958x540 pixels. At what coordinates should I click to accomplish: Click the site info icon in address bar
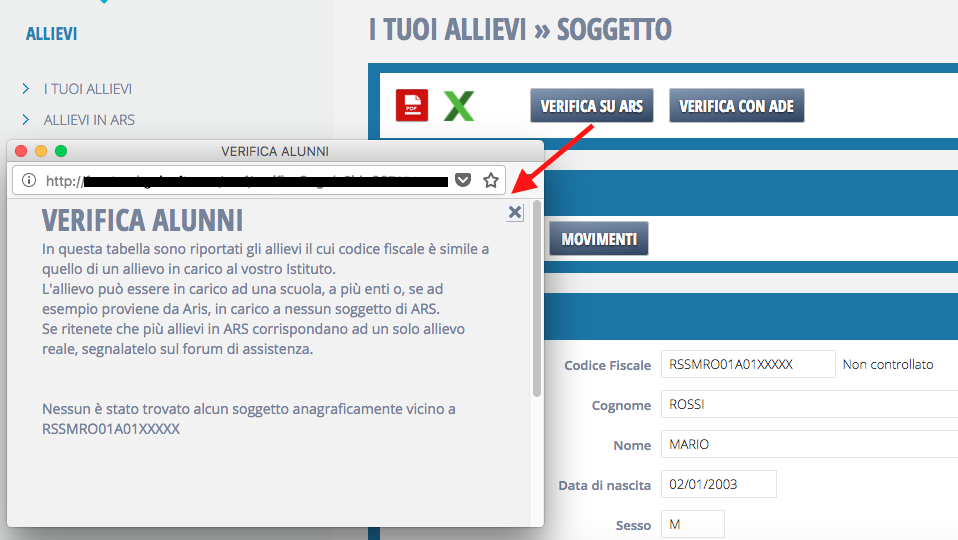tap(29, 181)
